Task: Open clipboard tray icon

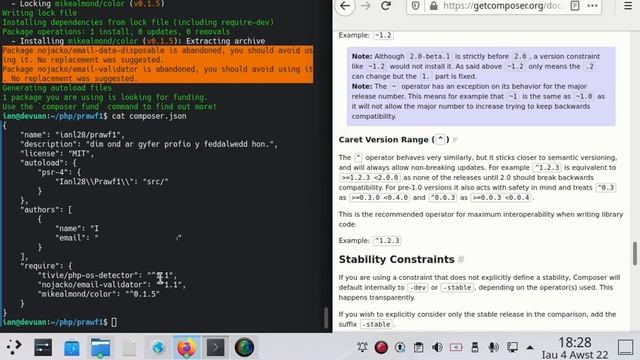Action: (x=418, y=347)
